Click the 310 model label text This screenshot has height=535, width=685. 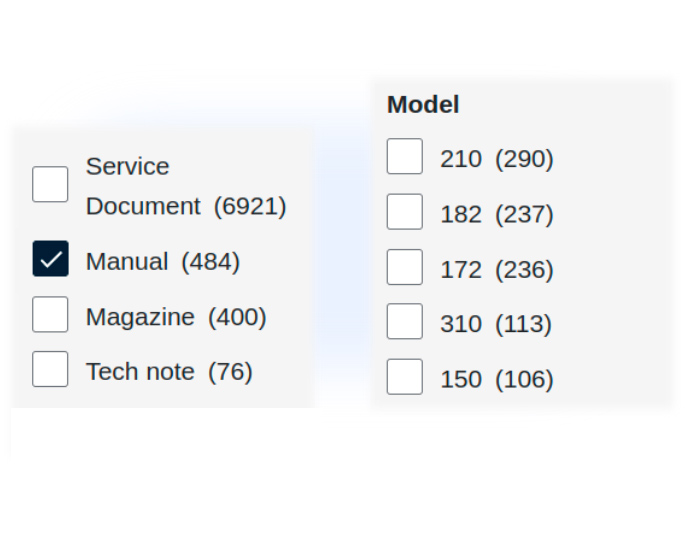click(x=461, y=324)
